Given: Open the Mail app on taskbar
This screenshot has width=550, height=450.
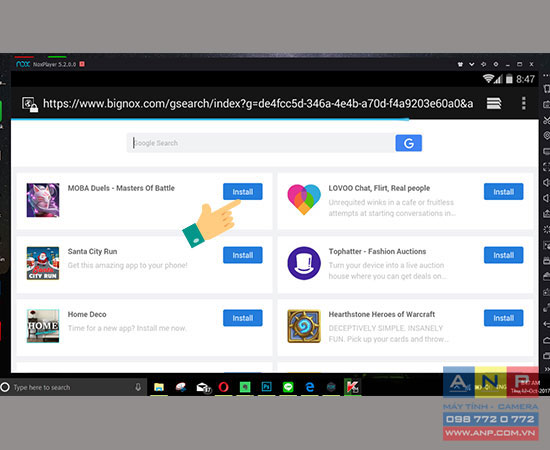Looking at the screenshot, I should pyautogui.click(x=203, y=387).
